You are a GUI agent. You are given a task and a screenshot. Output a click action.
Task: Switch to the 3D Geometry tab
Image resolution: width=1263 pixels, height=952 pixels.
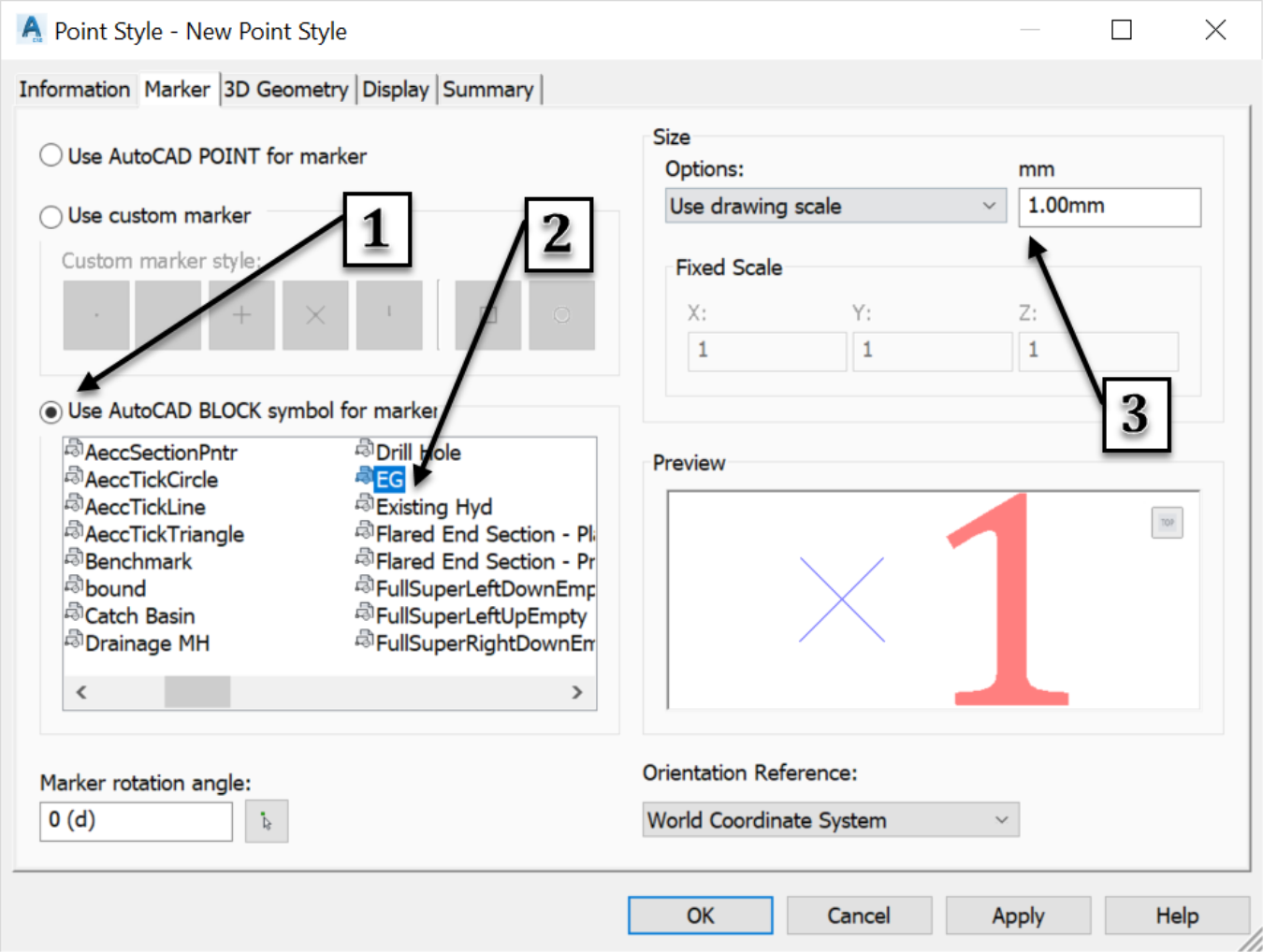click(x=286, y=90)
